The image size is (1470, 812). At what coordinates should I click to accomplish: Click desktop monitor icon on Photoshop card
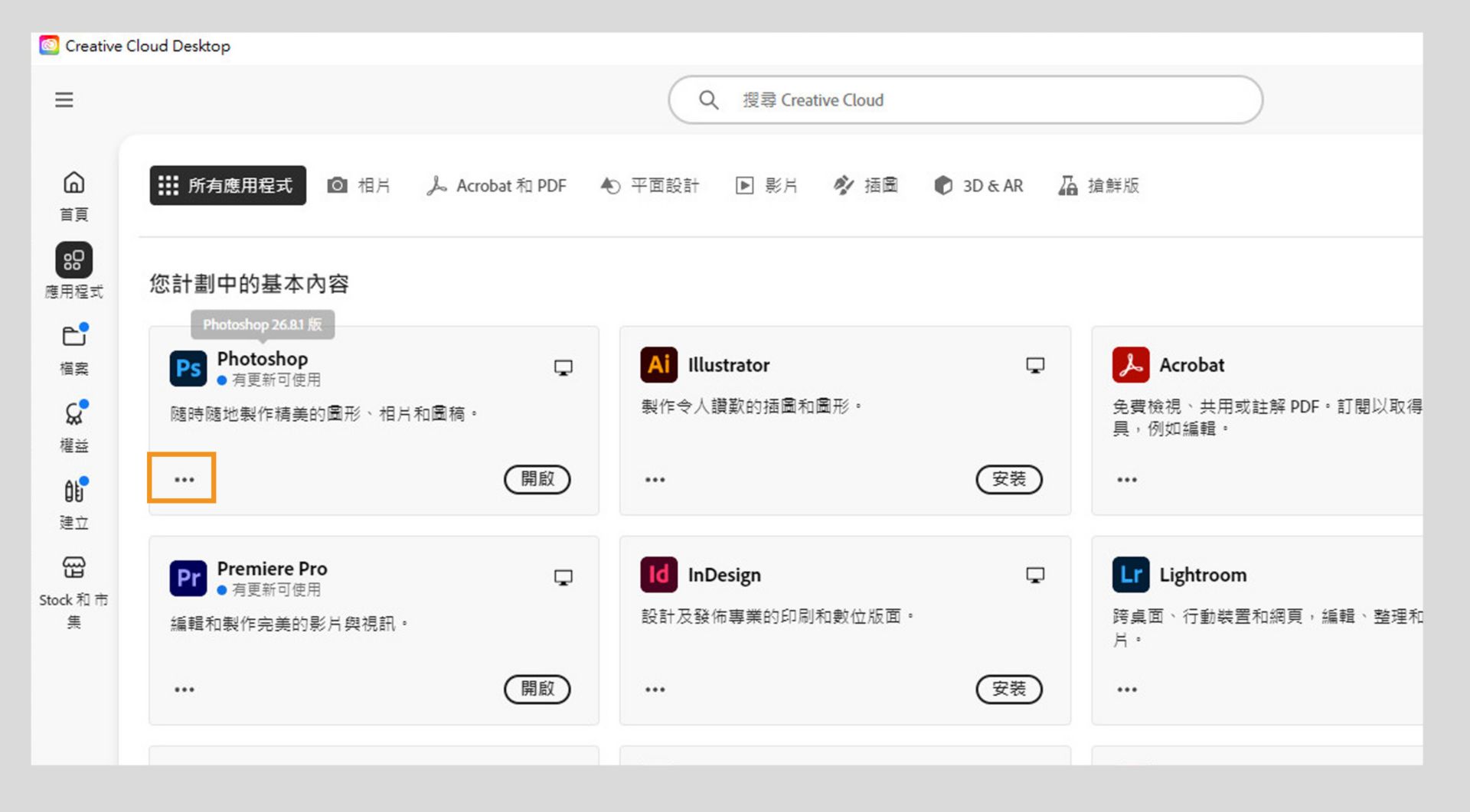(x=563, y=368)
